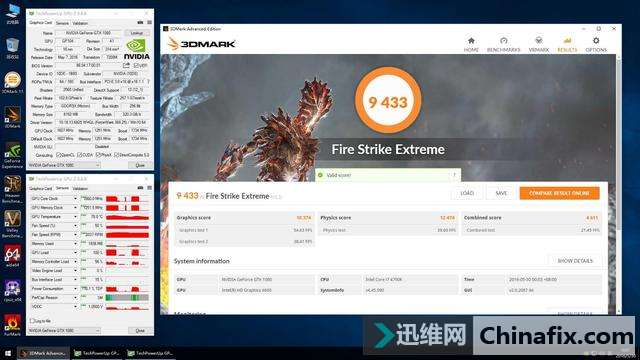Toggle the PhysX computing checkbox
The image size is (640, 360).
pos(98,155)
